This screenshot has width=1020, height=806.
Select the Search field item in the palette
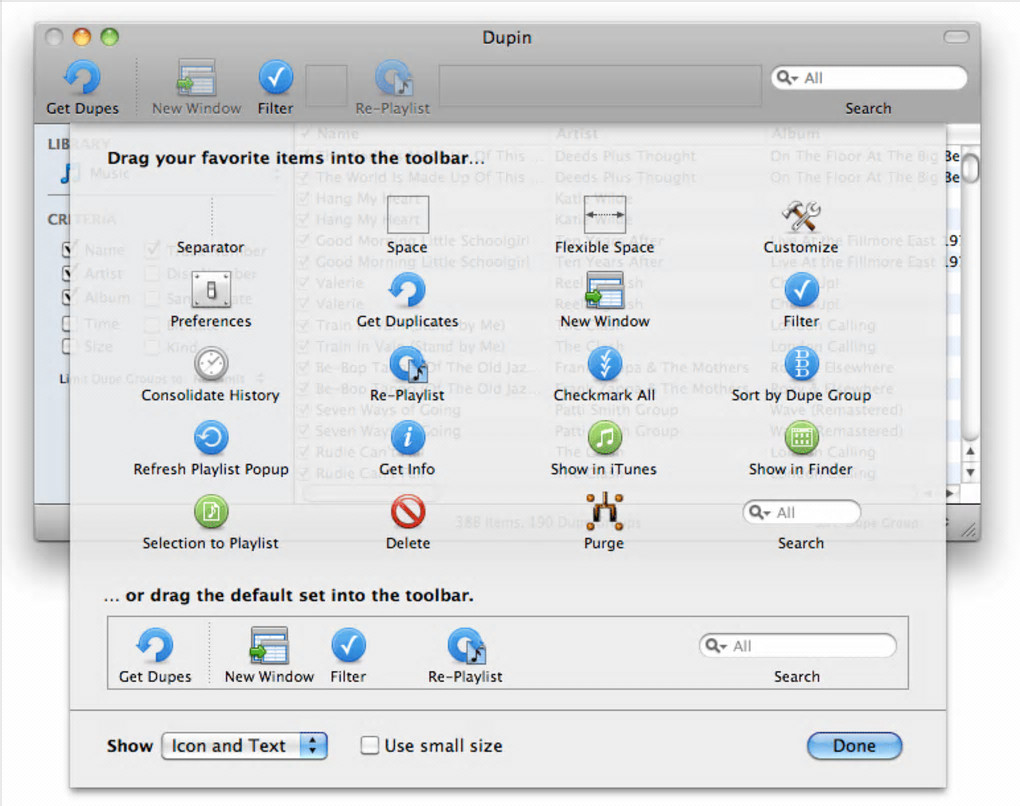pos(801,513)
